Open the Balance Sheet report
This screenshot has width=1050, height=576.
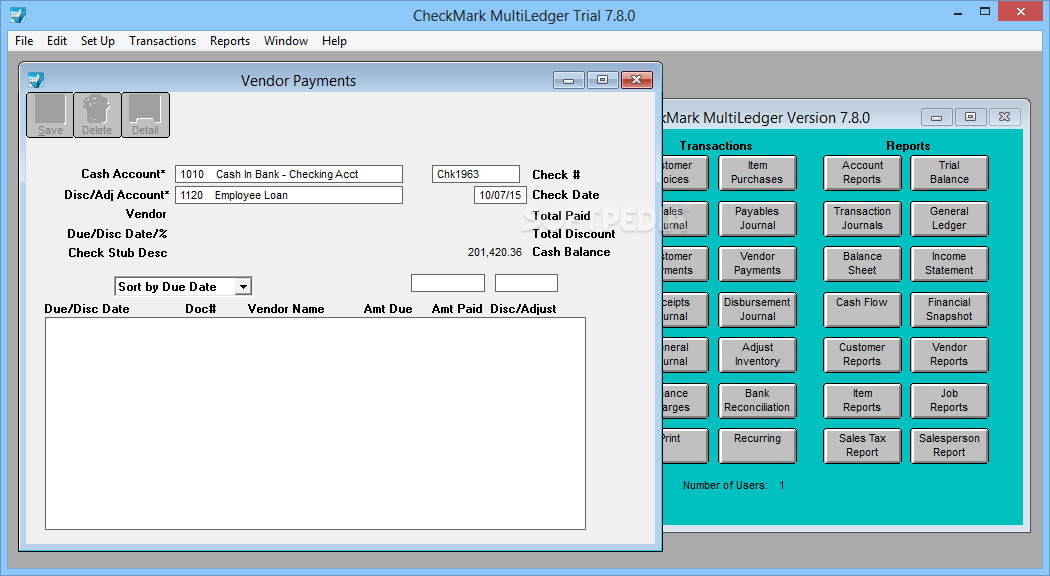pyautogui.click(x=862, y=264)
